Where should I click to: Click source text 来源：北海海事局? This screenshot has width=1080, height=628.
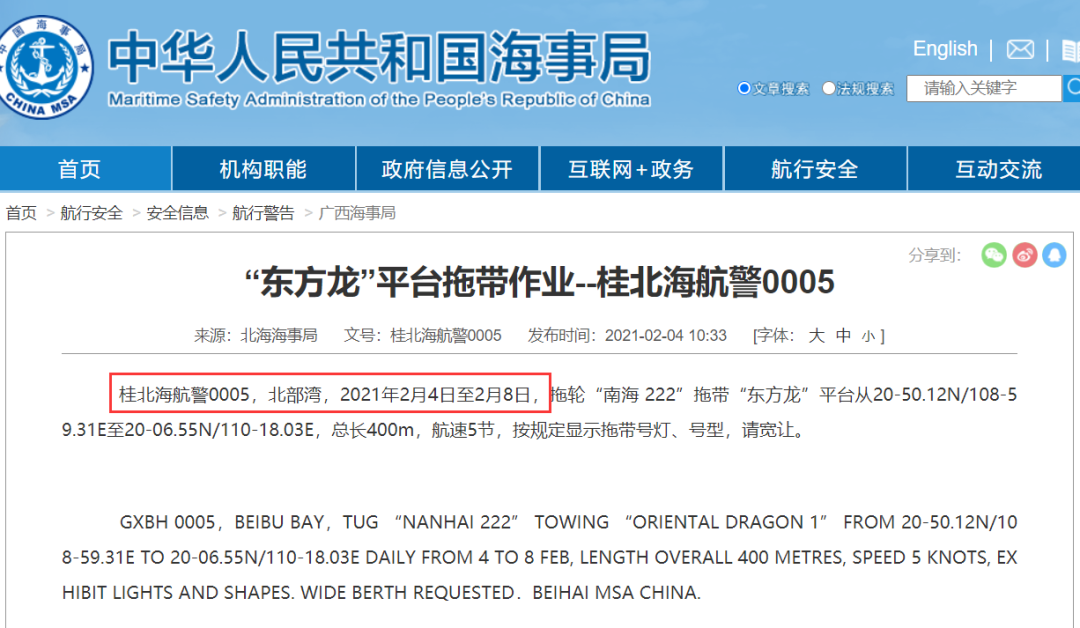(256, 335)
